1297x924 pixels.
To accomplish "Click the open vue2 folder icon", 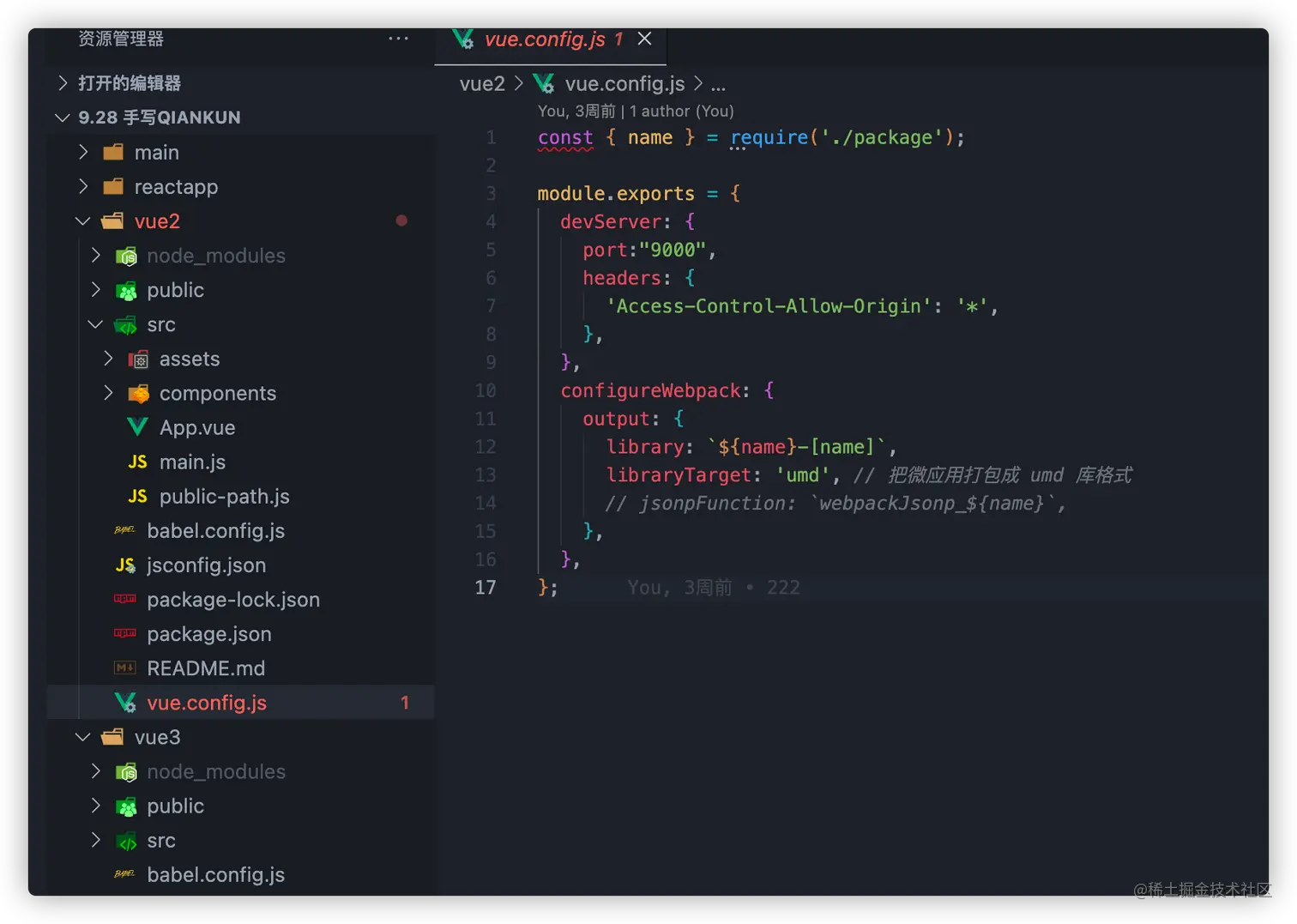I will (x=112, y=221).
